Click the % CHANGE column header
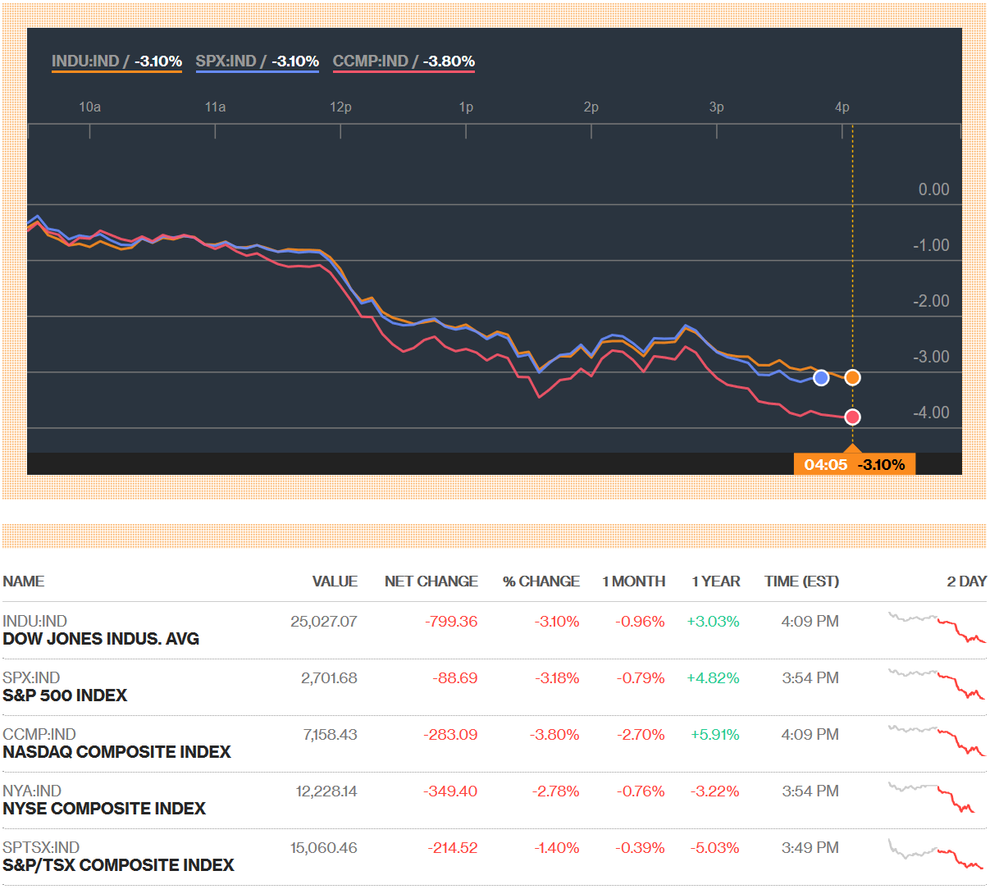The image size is (999, 889). [541, 582]
